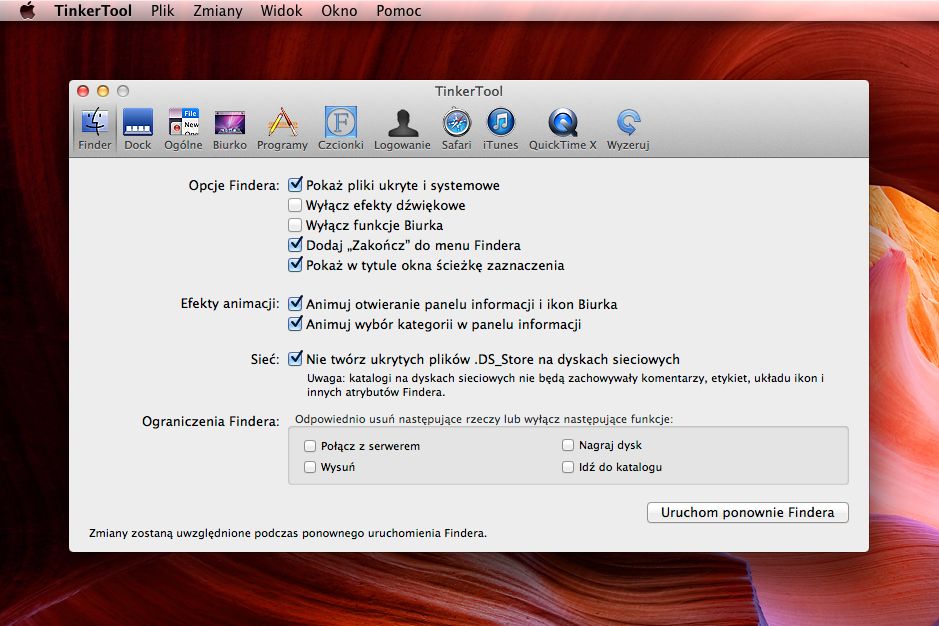Uncheck Pokaż pliki ukryte i systemowe
The width and height of the screenshot is (939, 626).
click(295, 185)
